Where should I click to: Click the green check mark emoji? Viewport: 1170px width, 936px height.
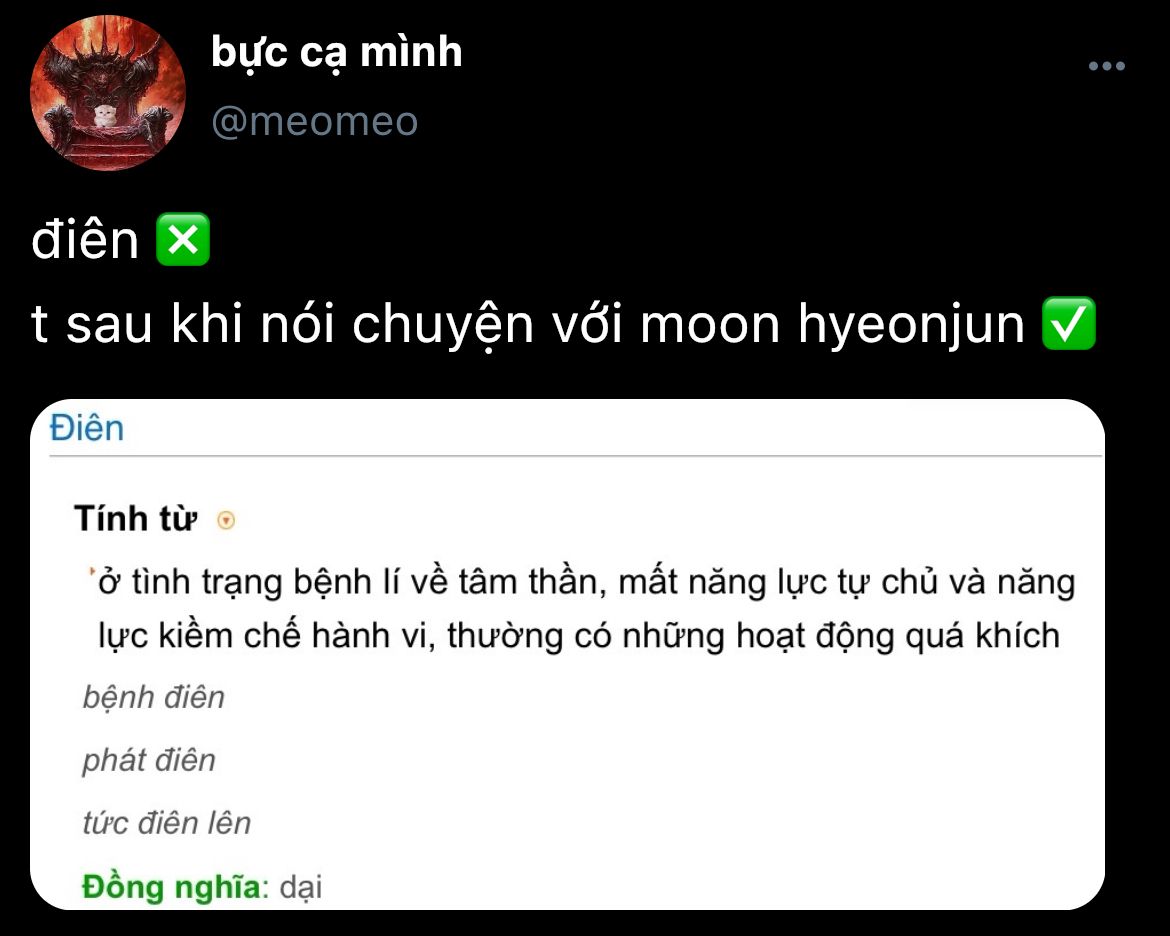1069,324
